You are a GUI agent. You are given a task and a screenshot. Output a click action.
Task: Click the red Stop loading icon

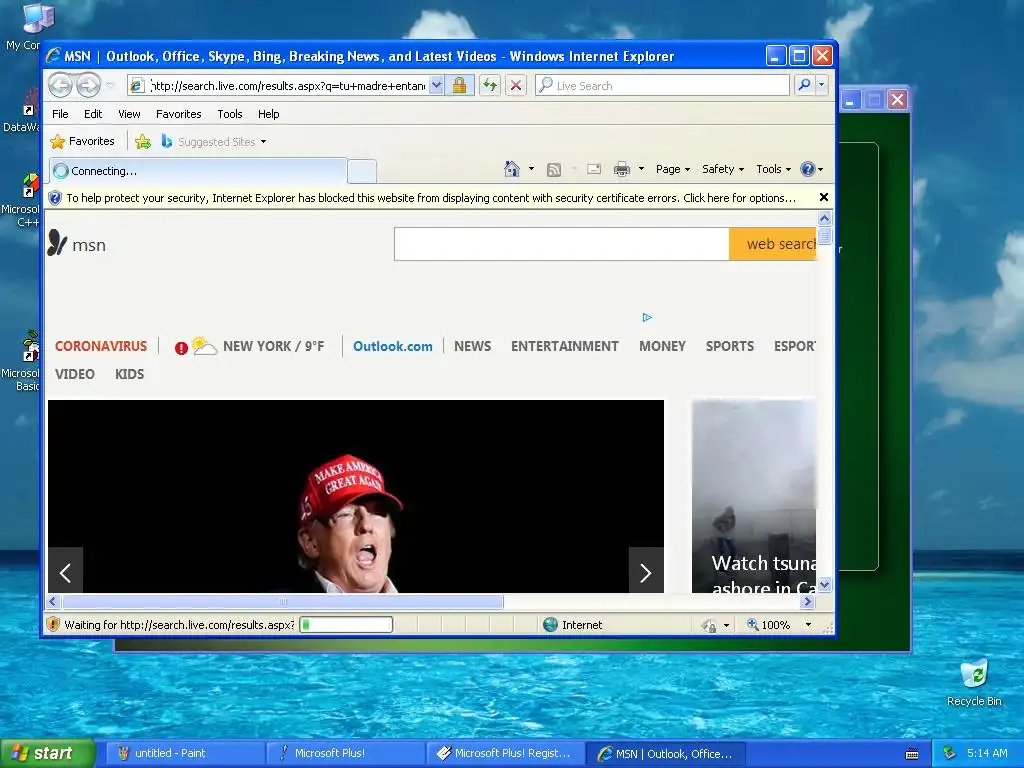coord(516,86)
